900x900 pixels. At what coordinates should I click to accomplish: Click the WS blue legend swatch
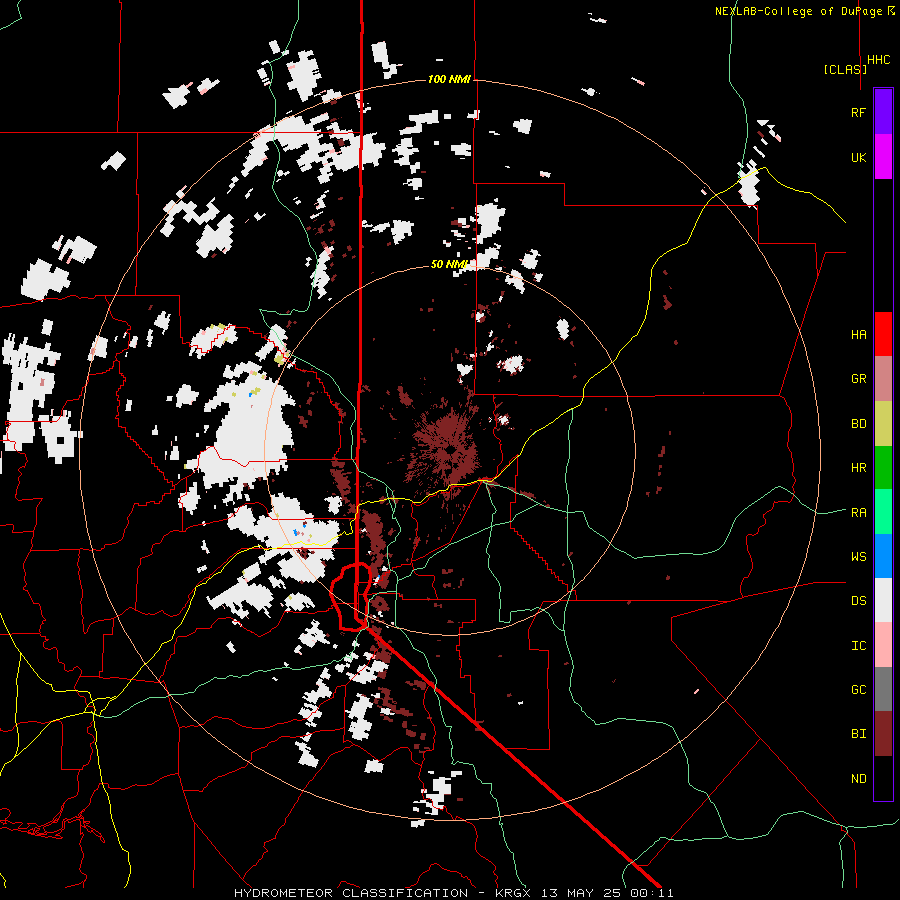click(x=883, y=556)
